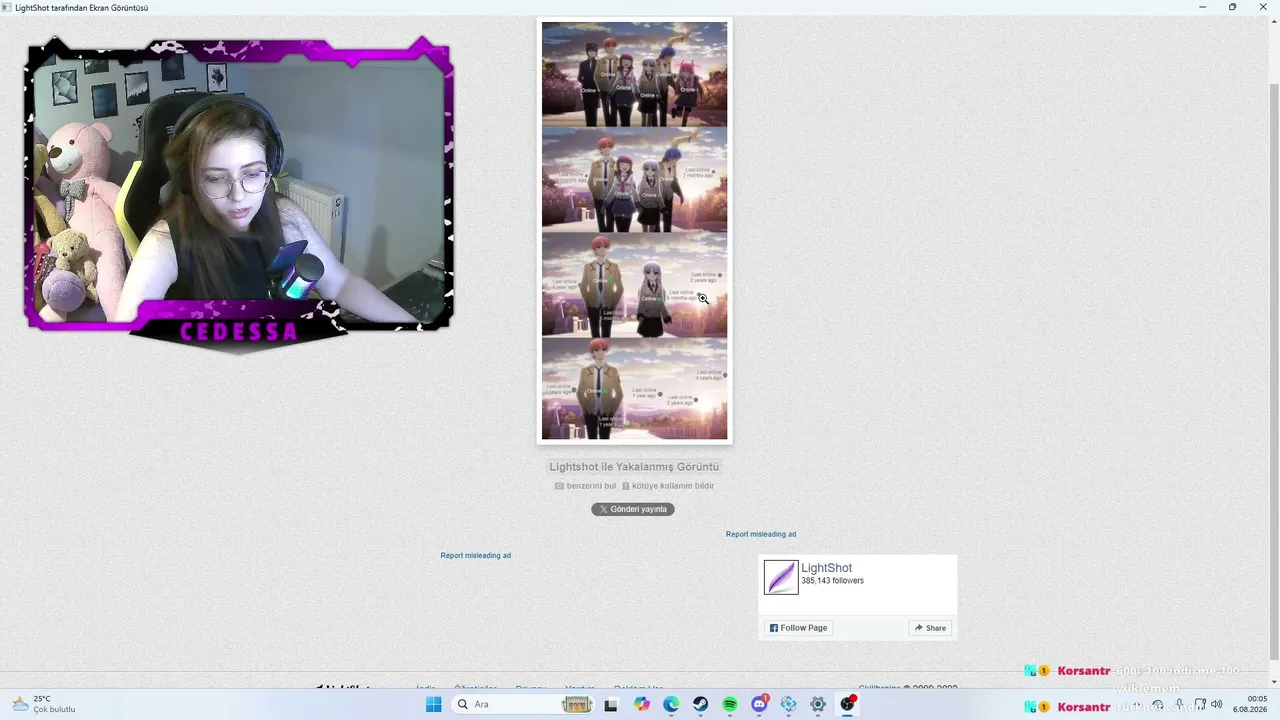This screenshot has width=1280, height=720.
Task: Click the 'benzerini bul' link
Action: click(x=586, y=486)
